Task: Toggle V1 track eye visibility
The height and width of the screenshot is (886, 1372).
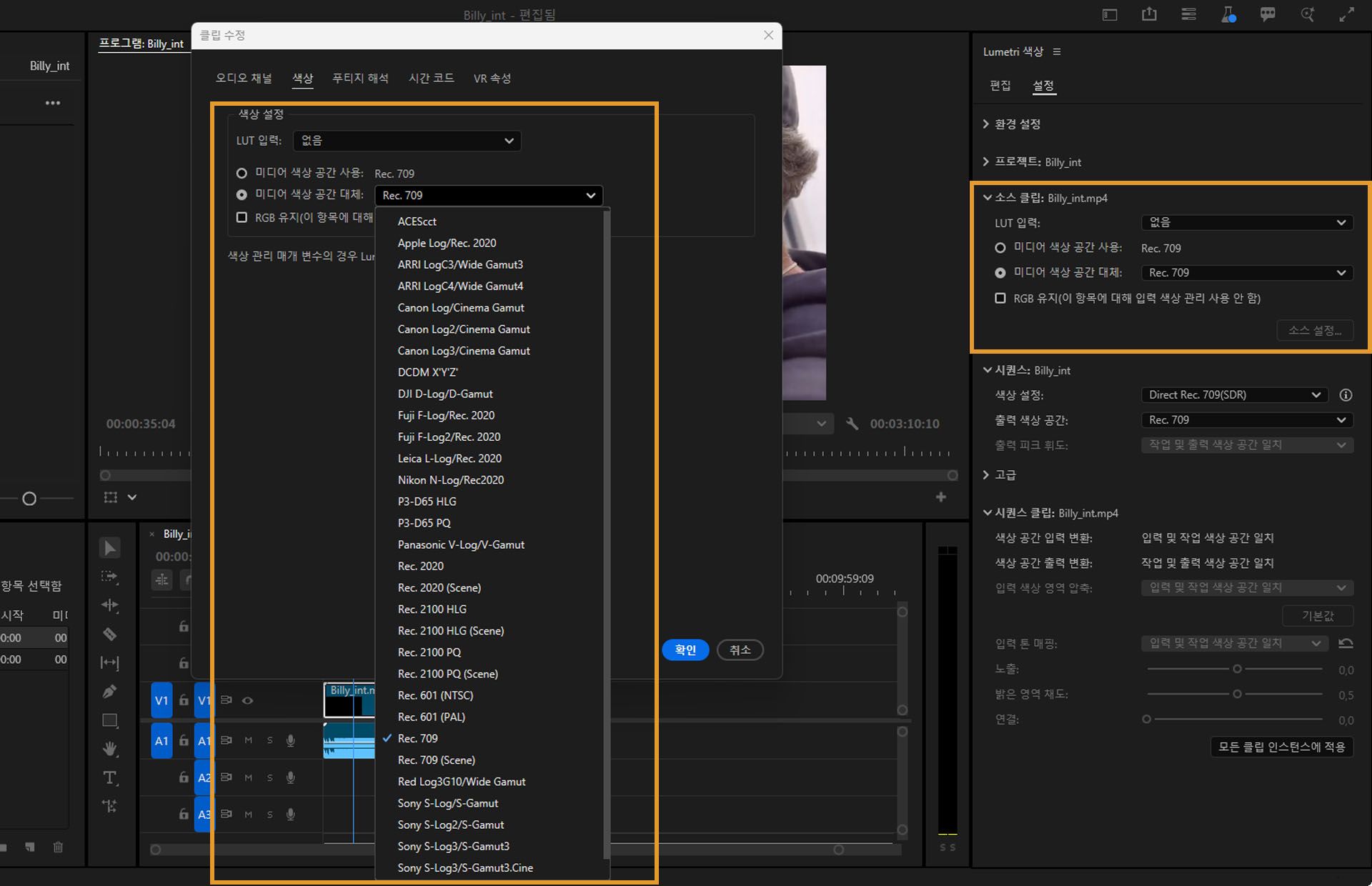Action: [x=247, y=700]
